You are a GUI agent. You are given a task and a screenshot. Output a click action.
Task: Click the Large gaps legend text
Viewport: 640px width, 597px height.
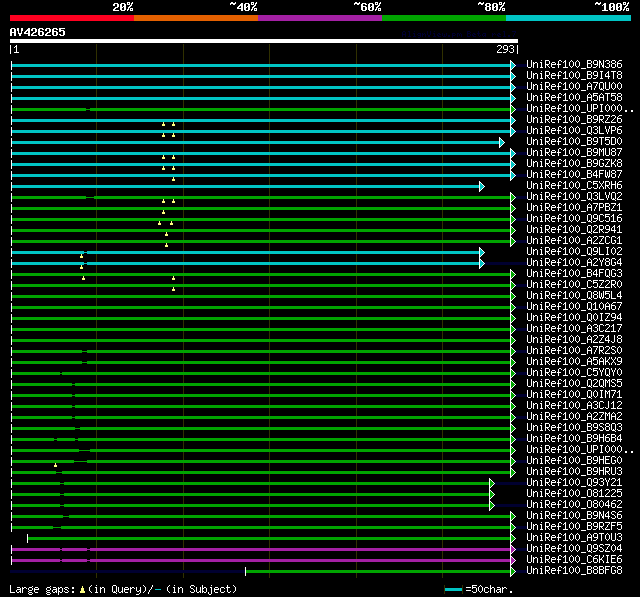click(x=123, y=589)
